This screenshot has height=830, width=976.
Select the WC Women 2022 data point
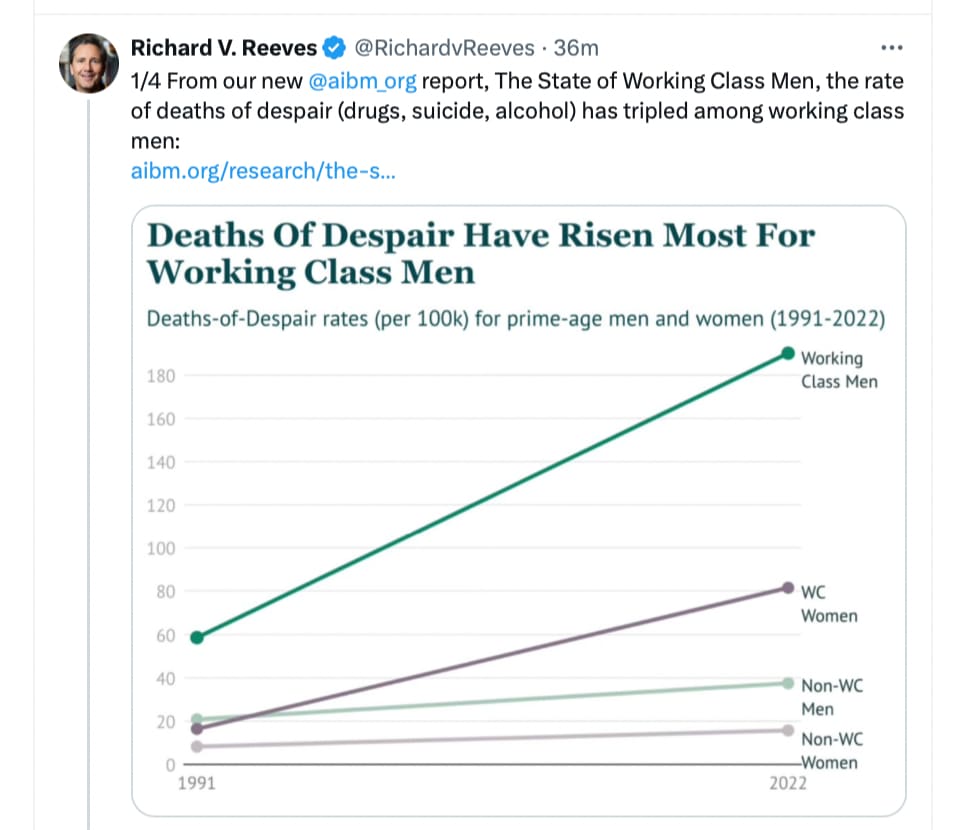787,588
